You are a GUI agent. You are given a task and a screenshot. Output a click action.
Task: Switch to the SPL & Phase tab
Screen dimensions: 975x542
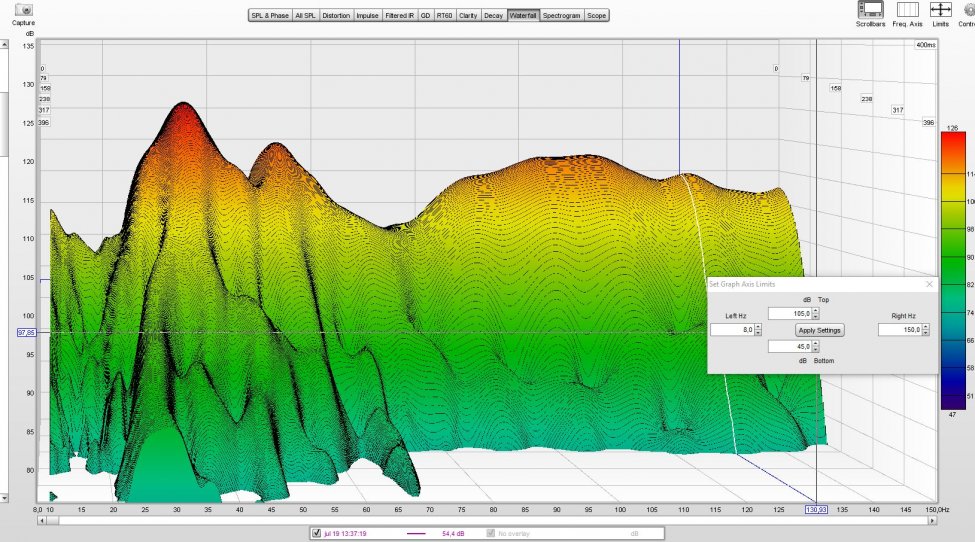pyautogui.click(x=269, y=16)
